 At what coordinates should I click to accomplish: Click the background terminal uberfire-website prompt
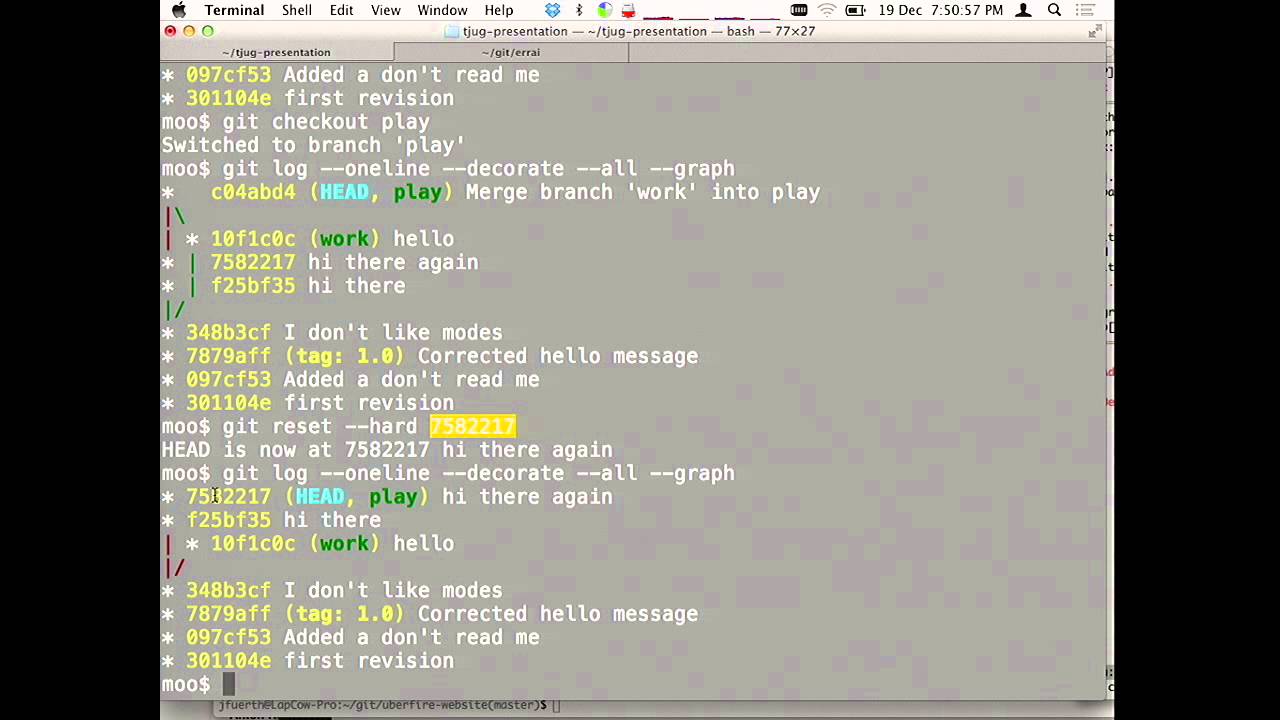coord(384,706)
